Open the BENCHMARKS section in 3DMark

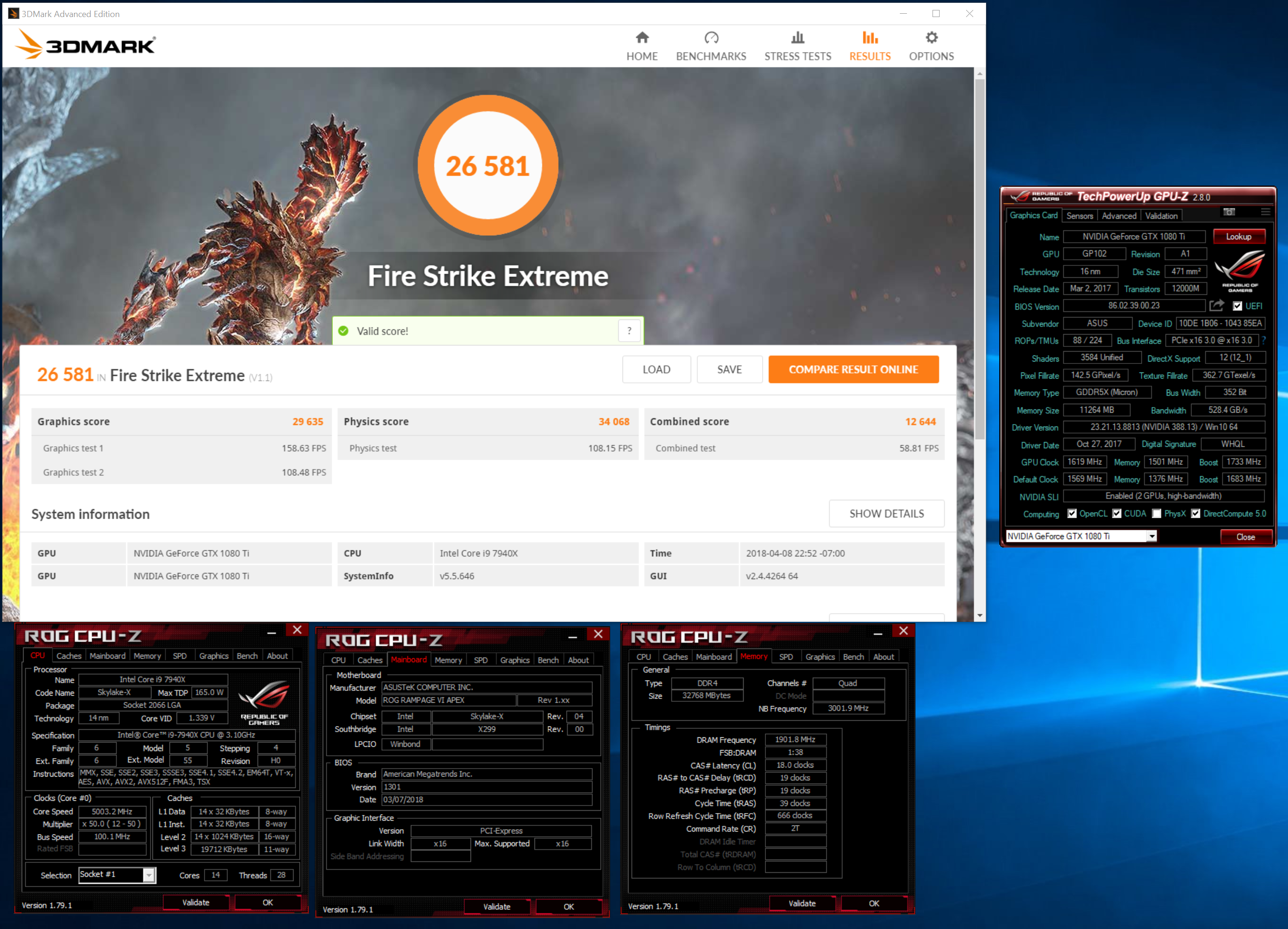click(711, 46)
